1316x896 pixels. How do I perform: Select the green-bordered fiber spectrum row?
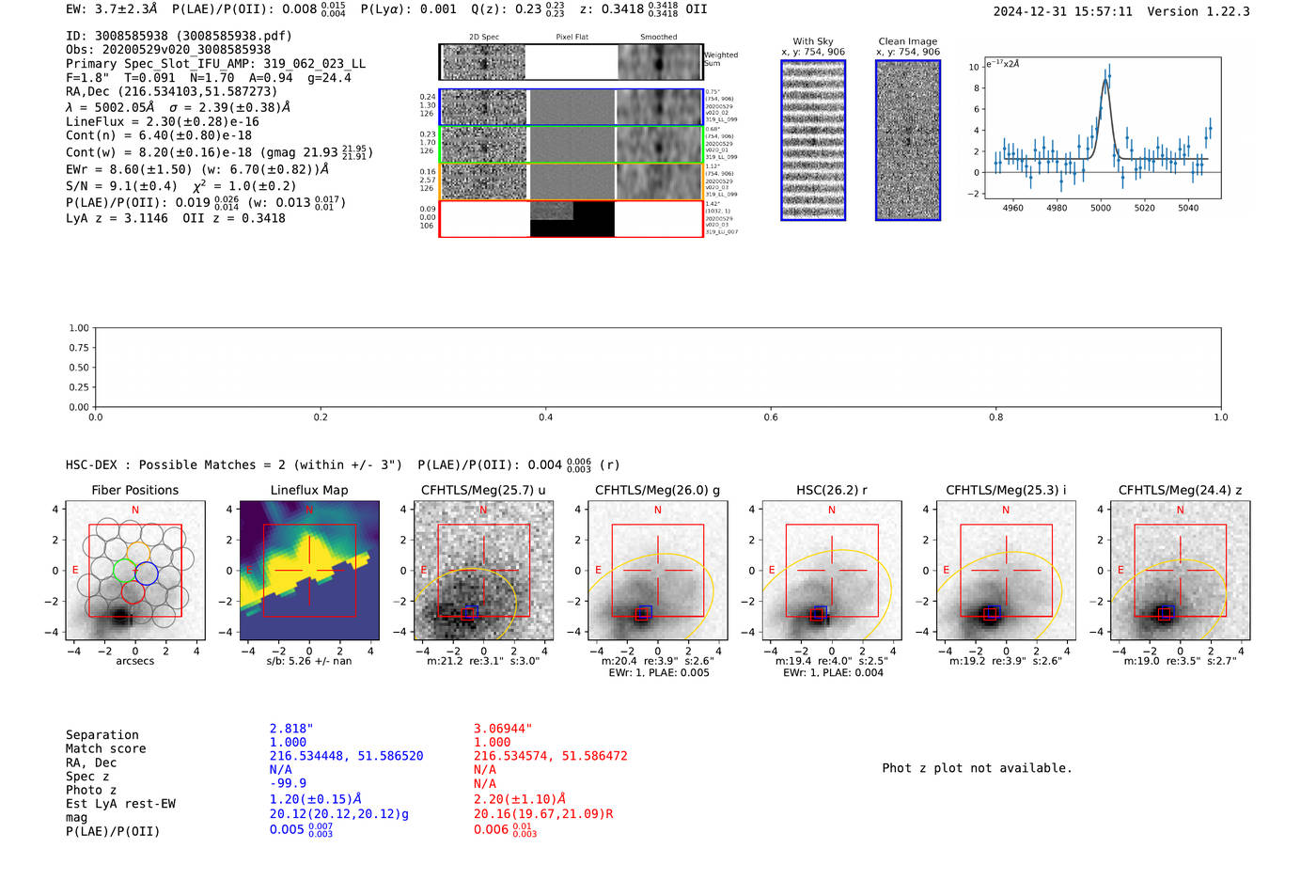click(571, 145)
